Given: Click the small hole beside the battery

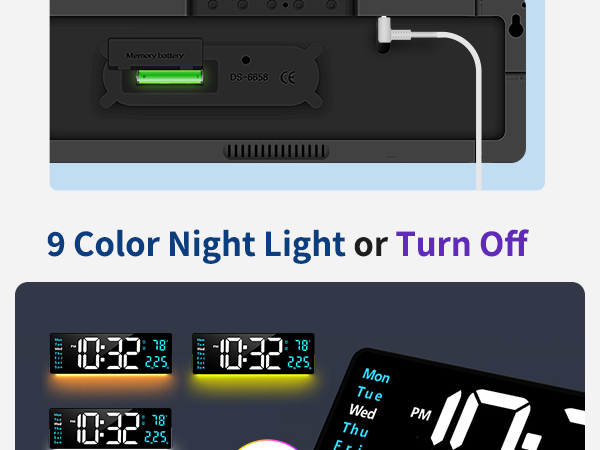Looking at the screenshot, I should pyautogui.click(x=246, y=60).
